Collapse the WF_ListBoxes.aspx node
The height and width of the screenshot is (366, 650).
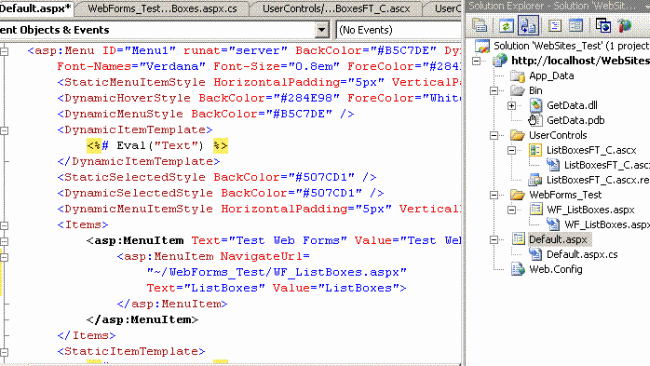tap(512, 210)
